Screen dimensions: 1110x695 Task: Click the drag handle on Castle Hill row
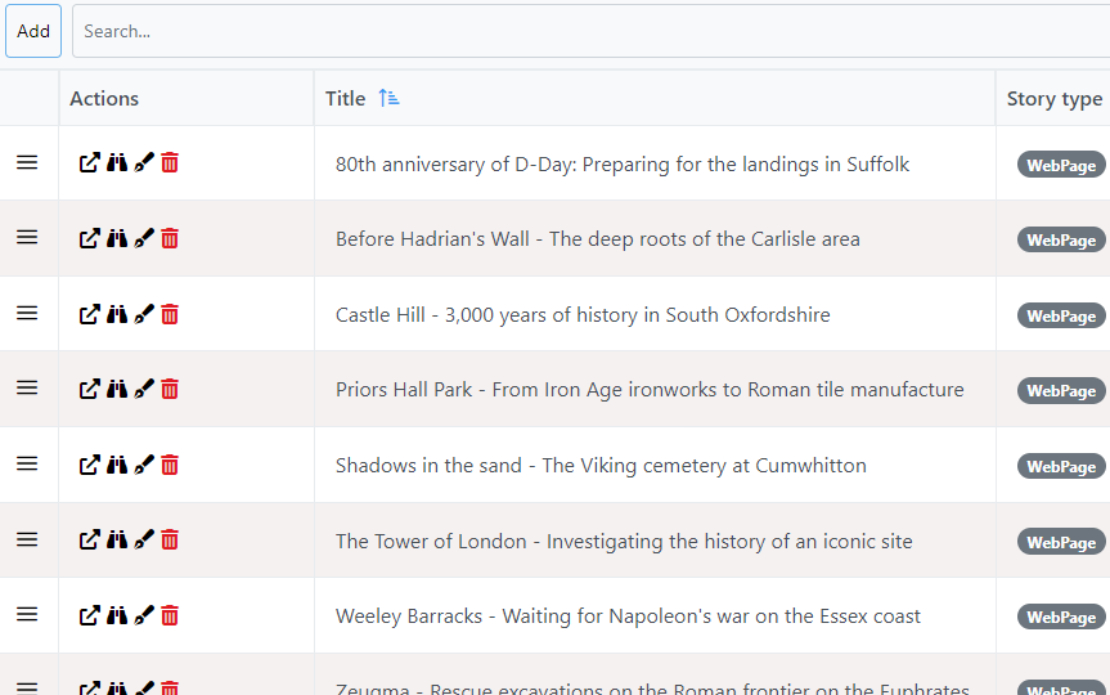(x=27, y=313)
